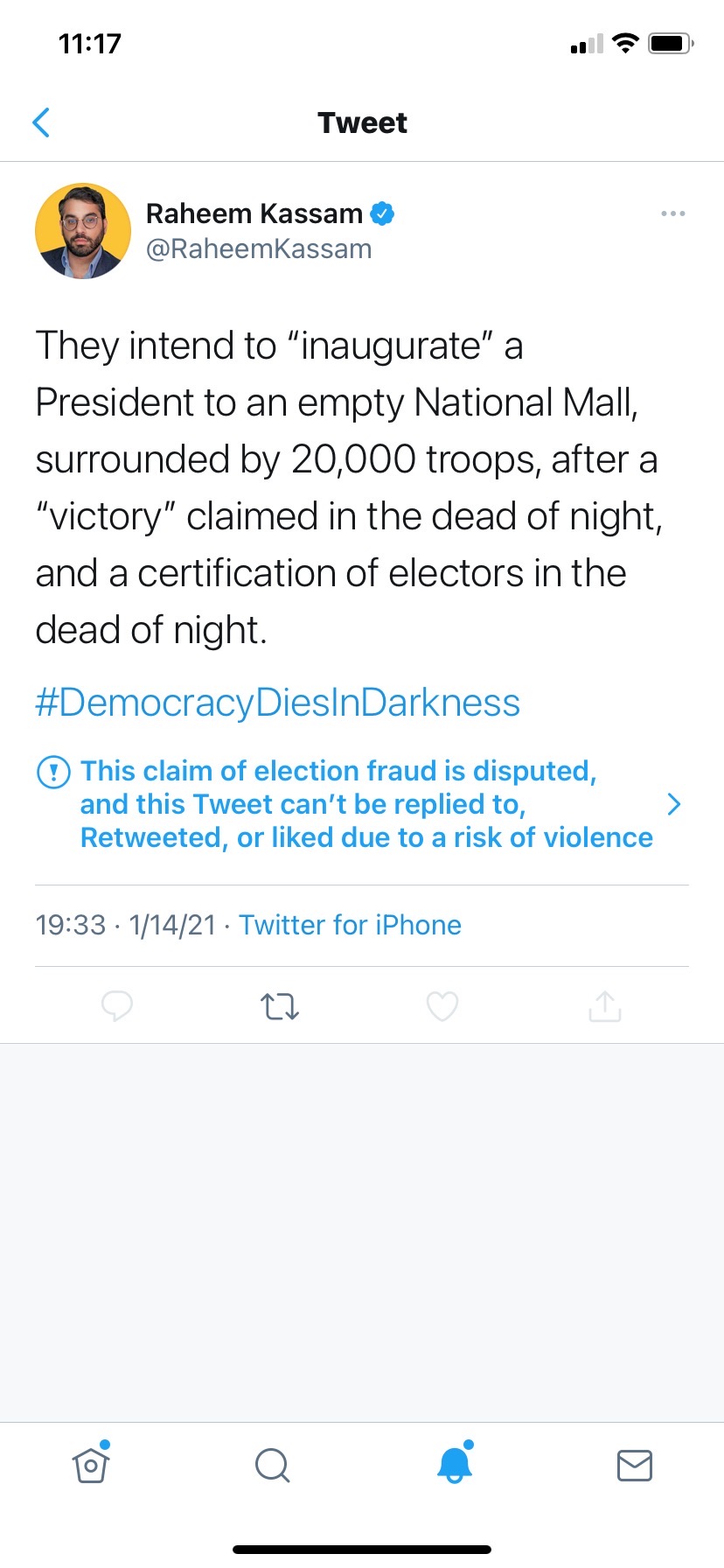Screen dimensions: 724x1568
Task: Tap the @RaheemKassam handle
Action: [x=259, y=249]
